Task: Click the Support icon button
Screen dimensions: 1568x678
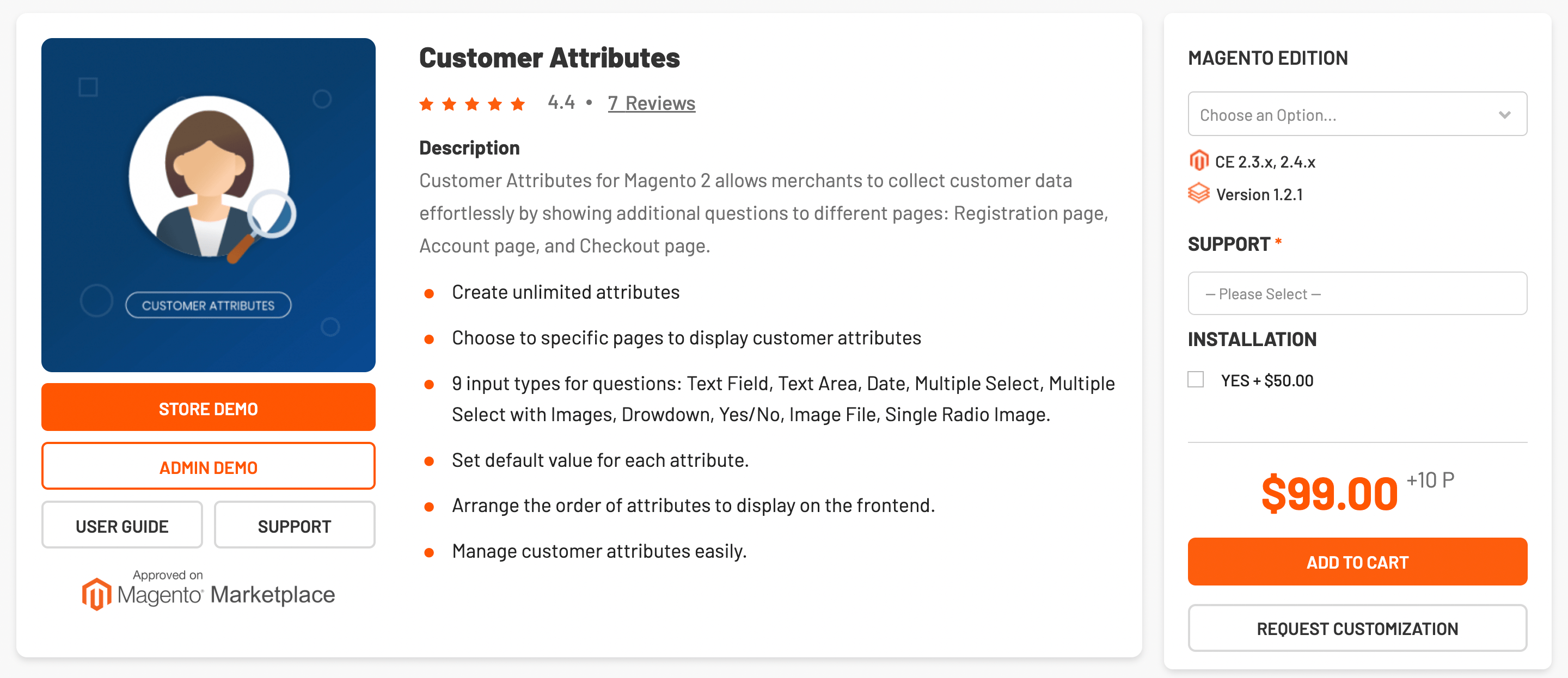Action: (294, 525)
